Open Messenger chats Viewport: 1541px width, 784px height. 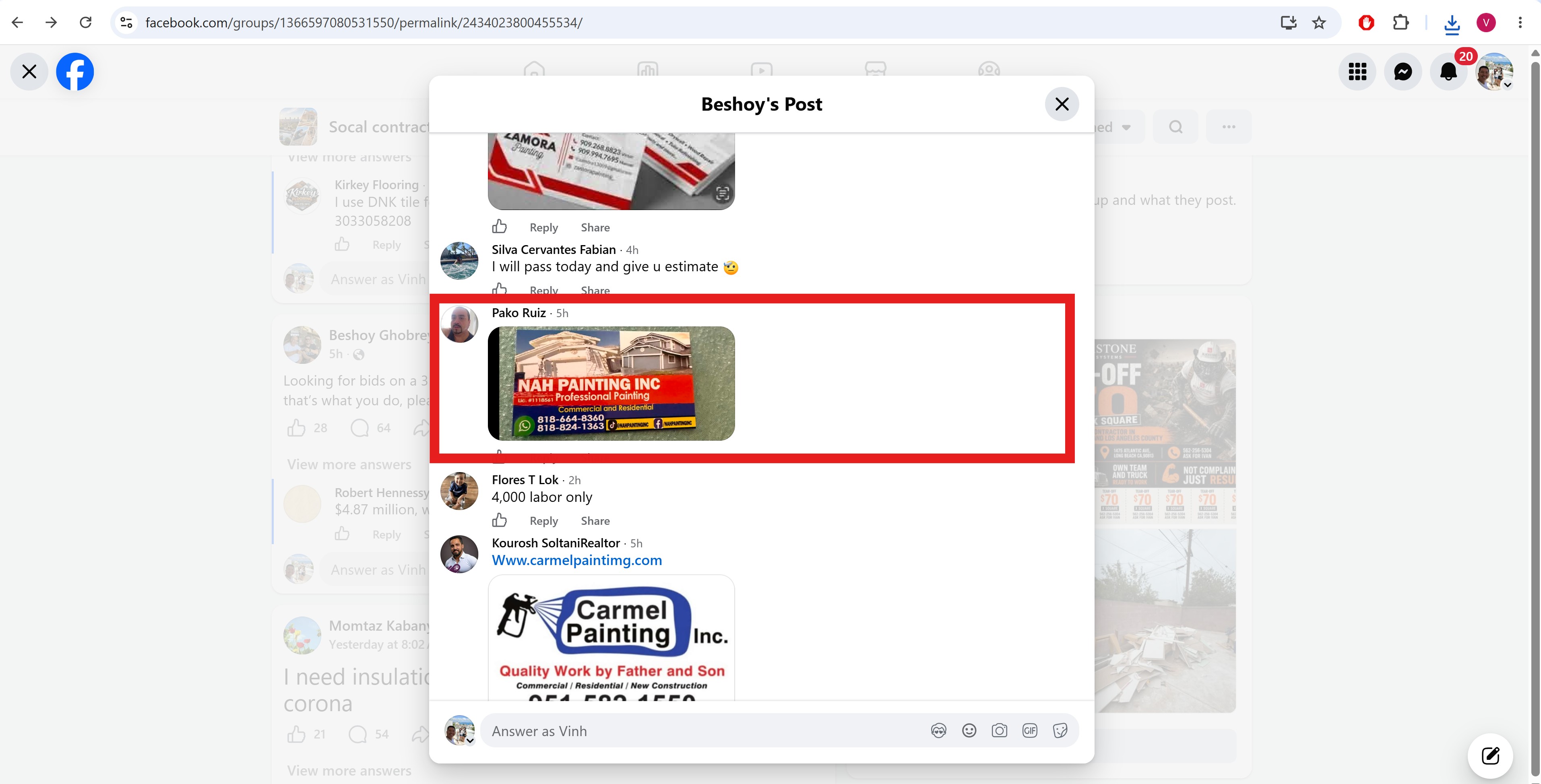tap(1403, 72)
